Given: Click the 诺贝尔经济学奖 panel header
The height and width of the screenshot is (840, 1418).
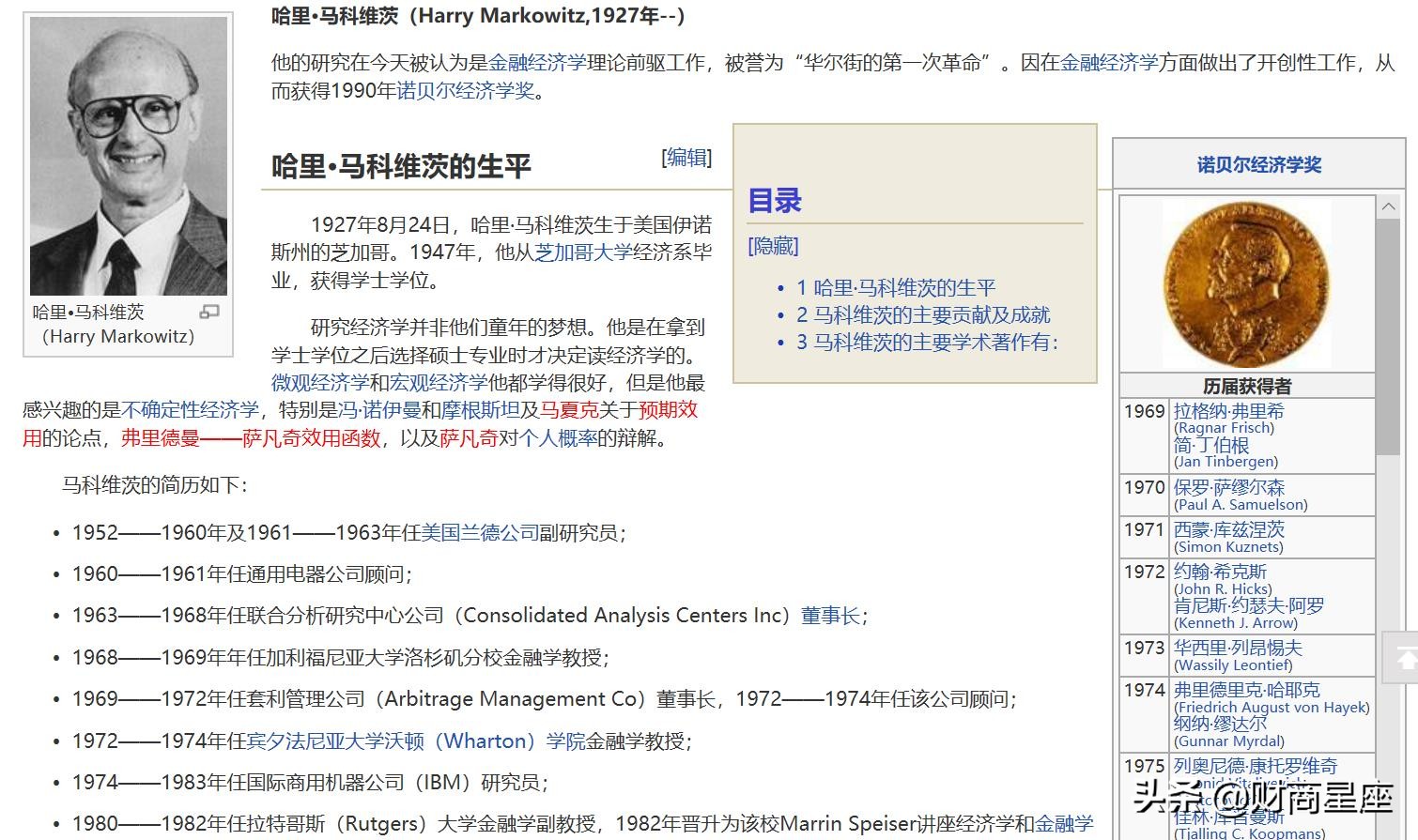Looking at the screenshot, I should pos(1258,164).
